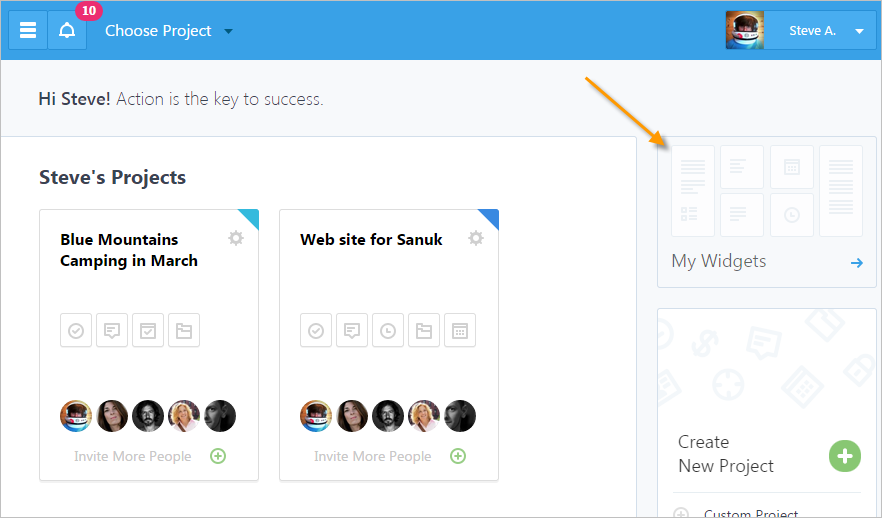Screen dimensions: 882x518
Task: Open time tracking clock icon in Sanuk card
Action: [388, 330]
